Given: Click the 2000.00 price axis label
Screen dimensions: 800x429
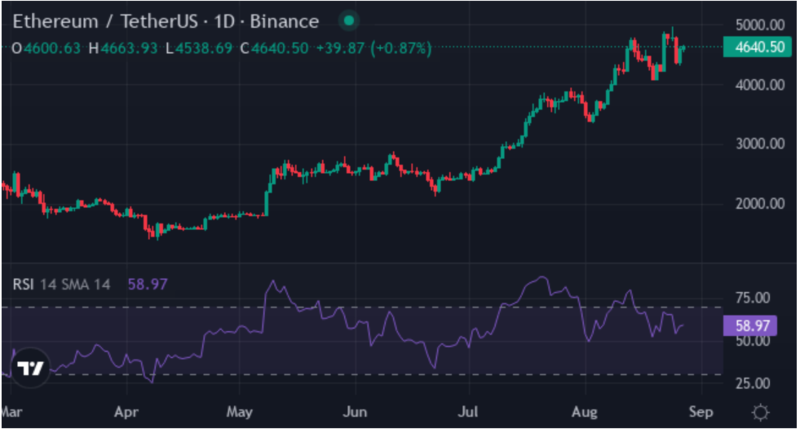Looking at the screenshot, I should click(756, 204).
